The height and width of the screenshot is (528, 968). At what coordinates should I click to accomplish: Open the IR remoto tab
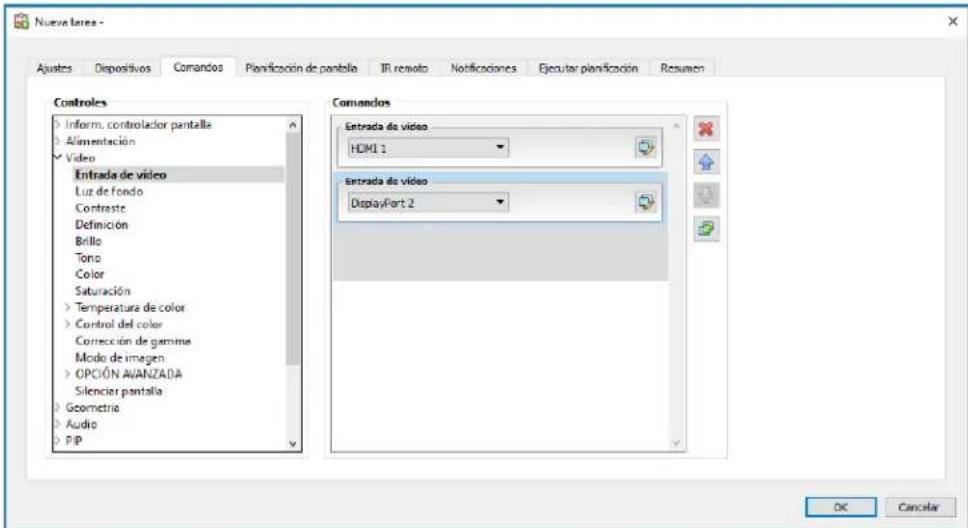point(404,68)
